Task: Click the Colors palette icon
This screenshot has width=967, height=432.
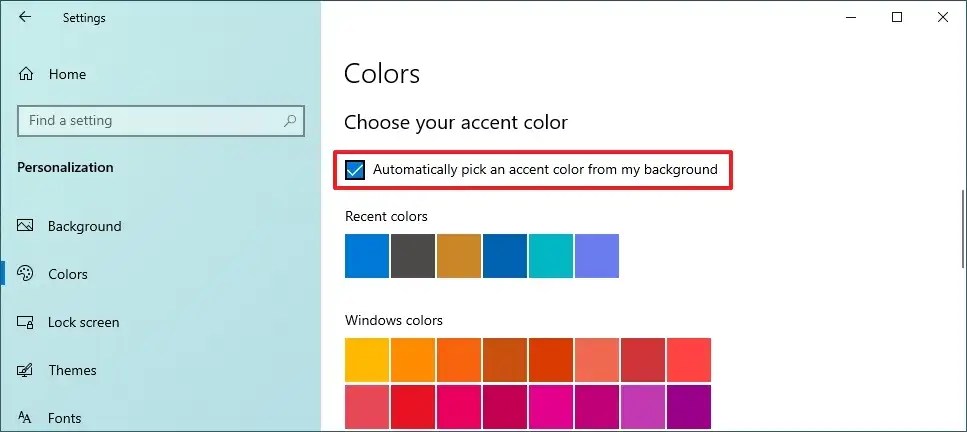Action: pyautogui.click(x=25, y=274)
